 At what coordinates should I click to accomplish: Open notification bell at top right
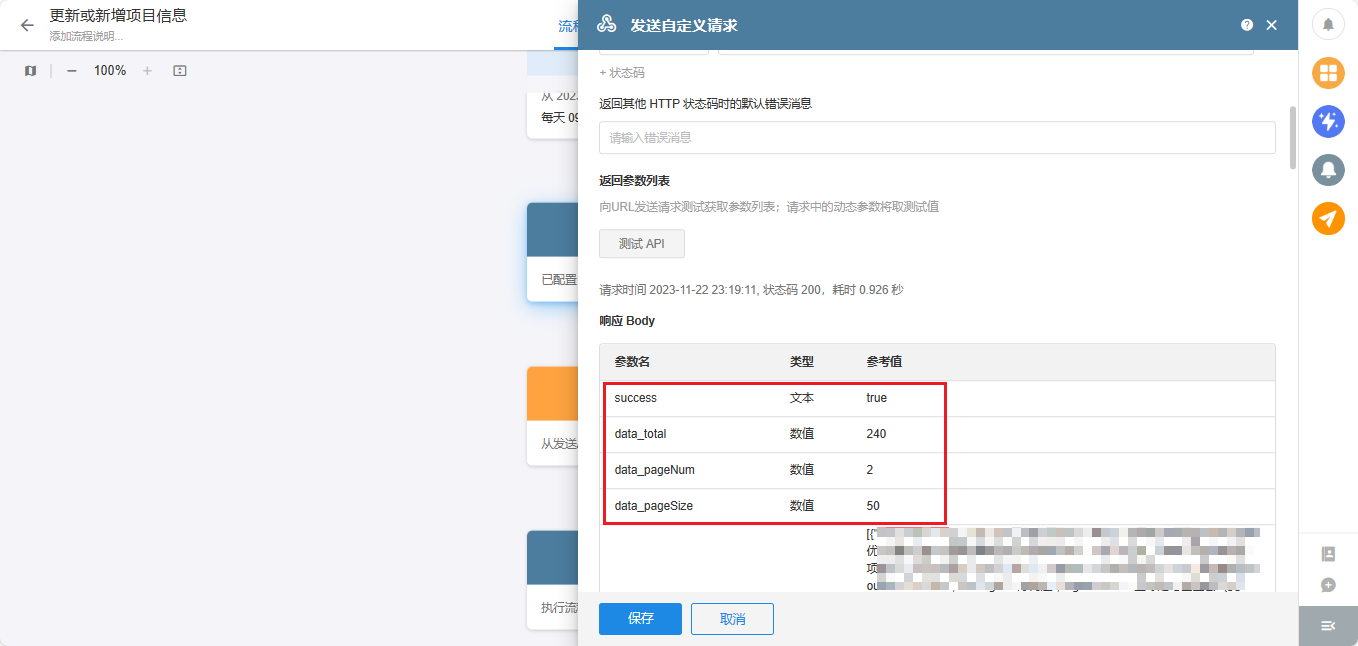(1328, 25)
